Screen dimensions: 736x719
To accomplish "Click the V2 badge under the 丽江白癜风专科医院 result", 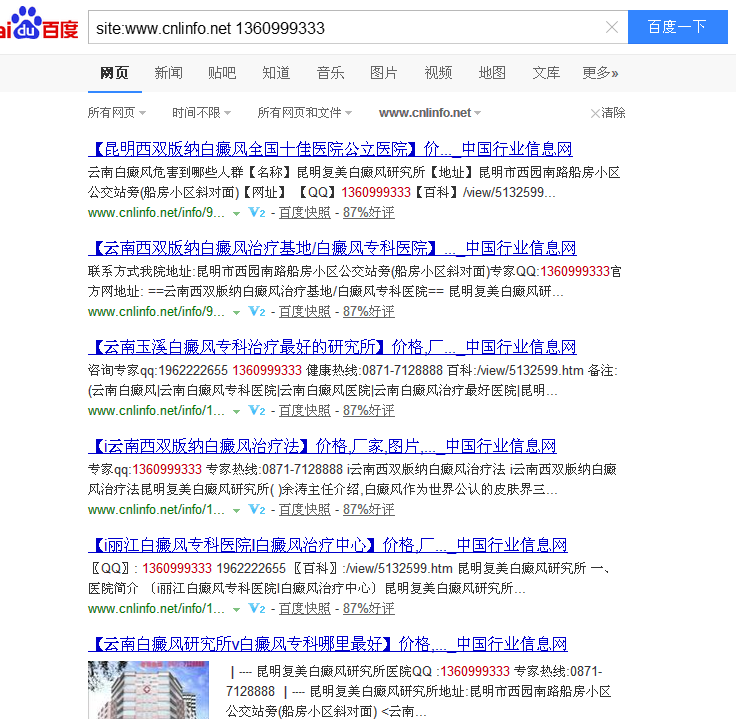I will coord(257,609).
